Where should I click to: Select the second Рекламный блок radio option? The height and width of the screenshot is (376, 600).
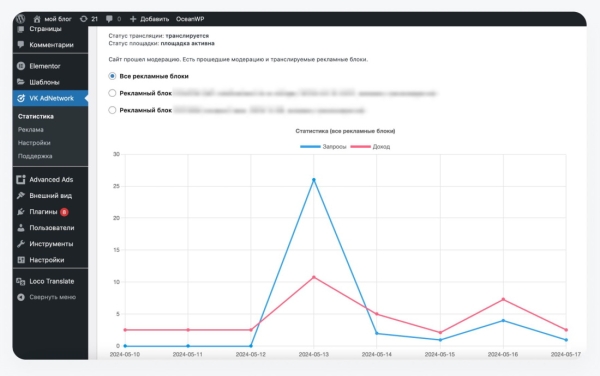[x=112, y=110]
